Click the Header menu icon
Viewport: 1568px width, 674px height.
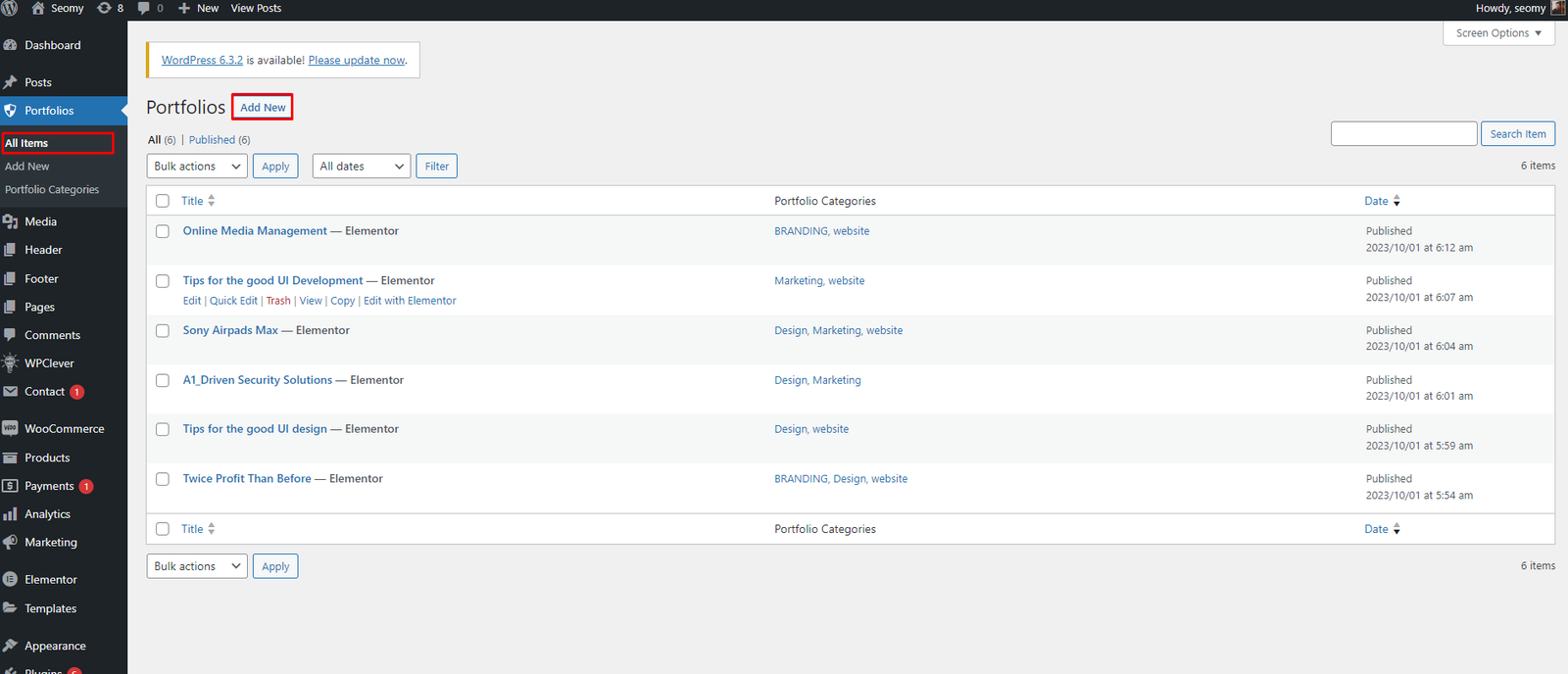tap(11, 250)
